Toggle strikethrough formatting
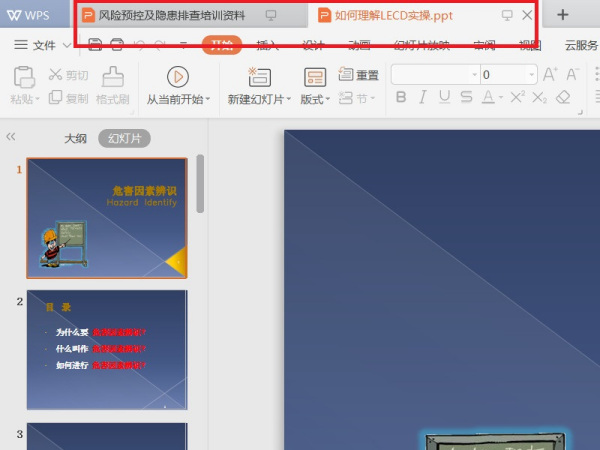The image size is (600, 450). [466, 97]
